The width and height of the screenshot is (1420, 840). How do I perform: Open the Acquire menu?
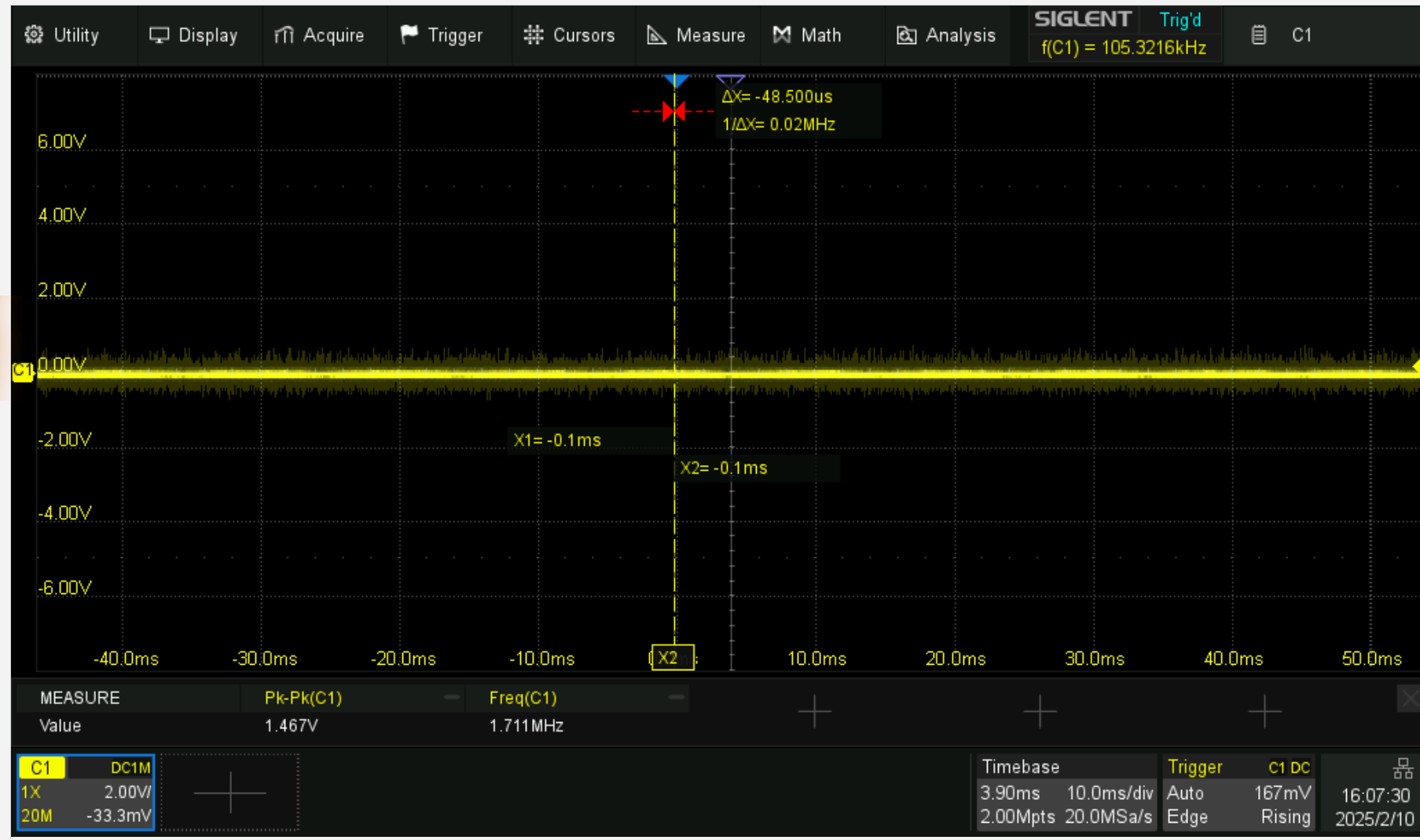tap(319, 35)
